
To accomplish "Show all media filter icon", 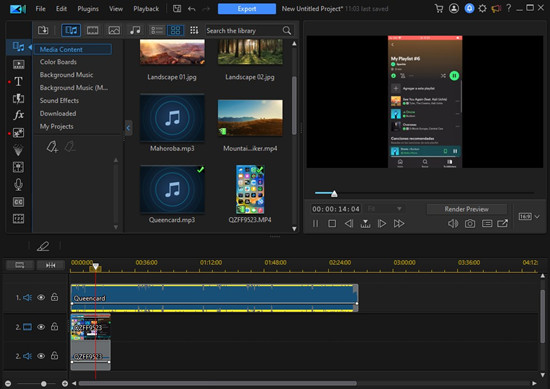I will pos(71,31).
